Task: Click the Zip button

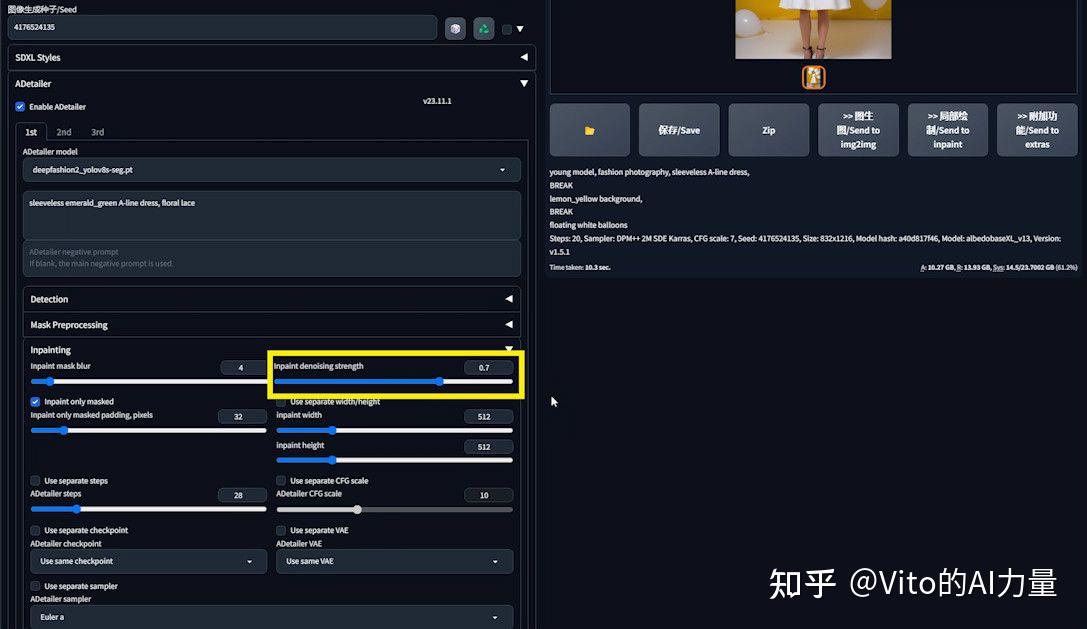Action: point(768,130)
